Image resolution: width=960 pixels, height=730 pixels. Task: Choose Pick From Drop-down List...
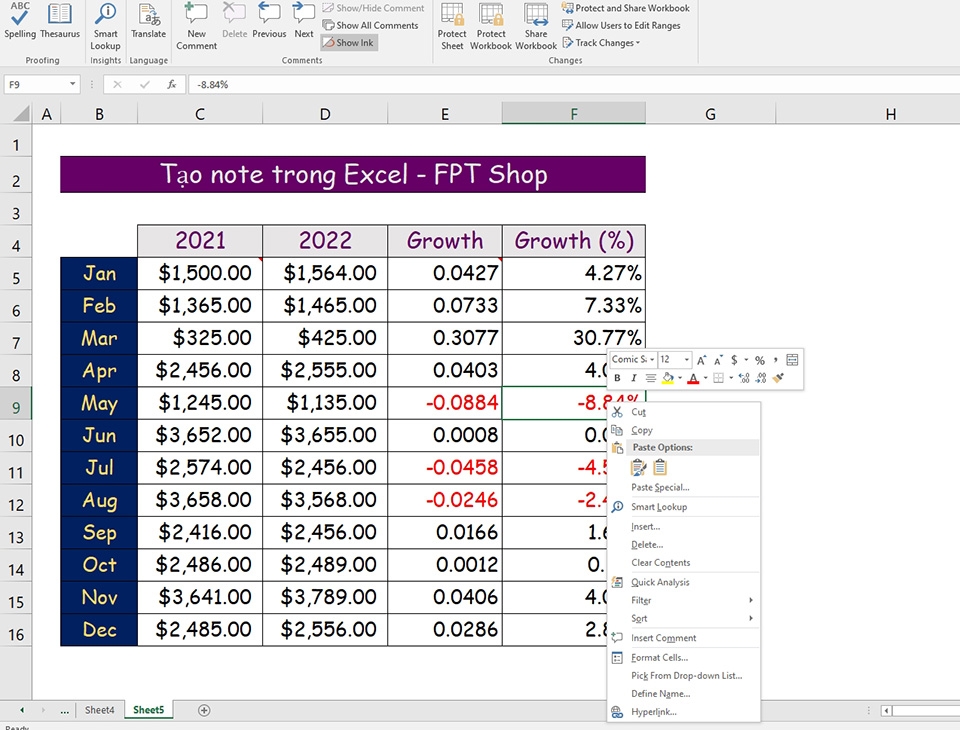point(684,675)
